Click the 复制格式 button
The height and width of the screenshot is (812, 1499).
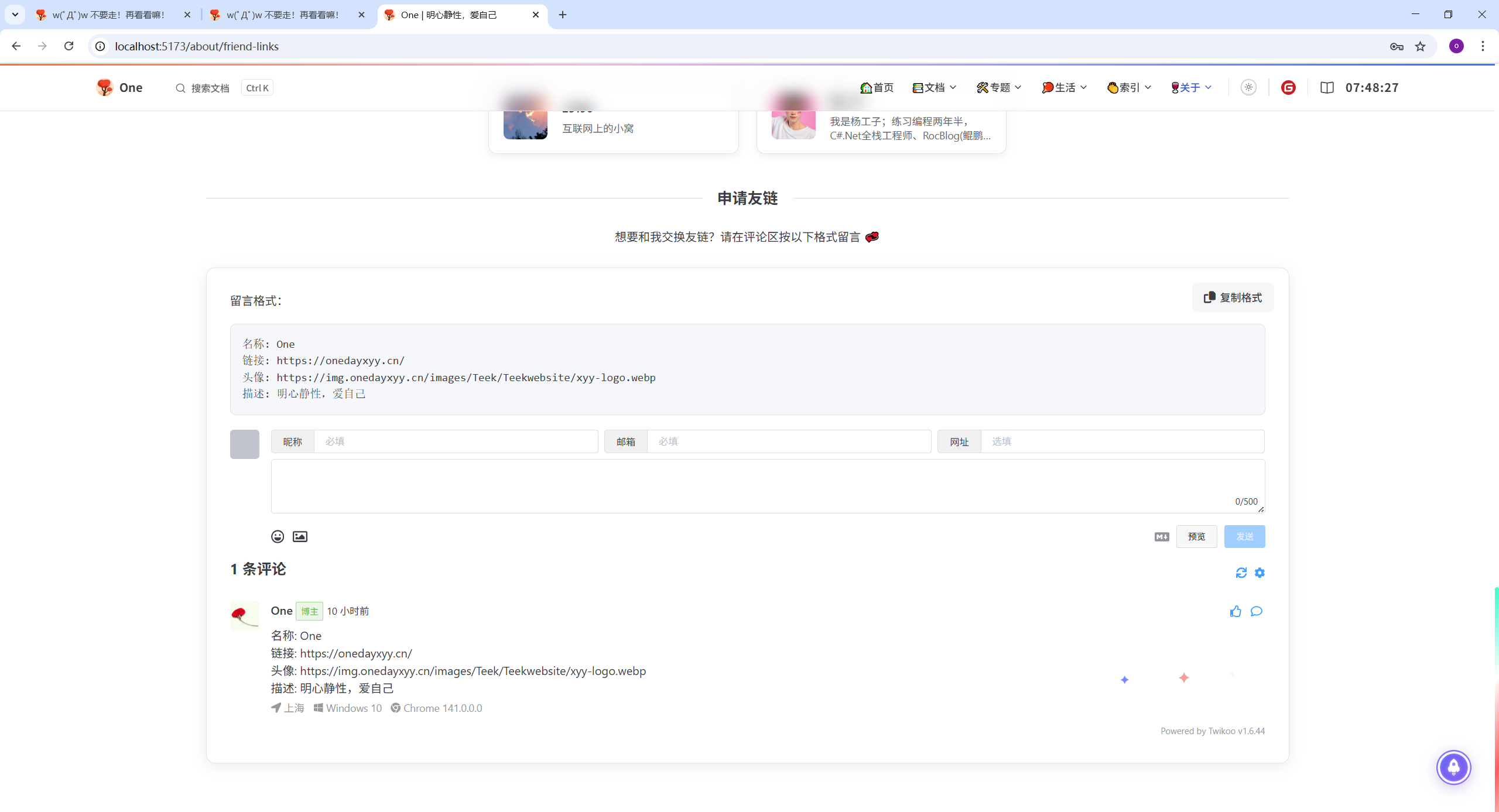click(1233, 297)
